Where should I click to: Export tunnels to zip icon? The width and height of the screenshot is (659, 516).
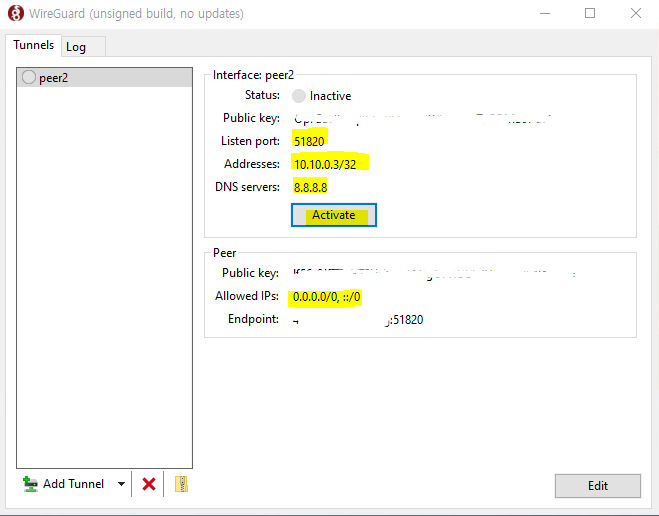coord(181,484)
